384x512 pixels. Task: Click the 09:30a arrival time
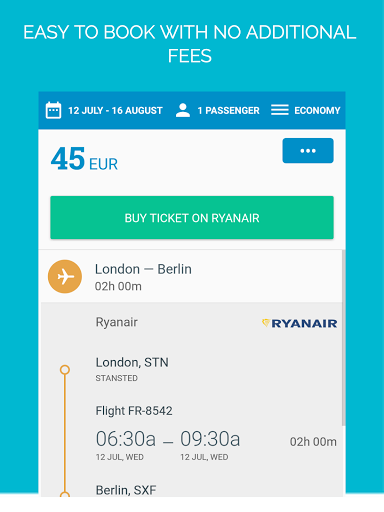[210, 439]
